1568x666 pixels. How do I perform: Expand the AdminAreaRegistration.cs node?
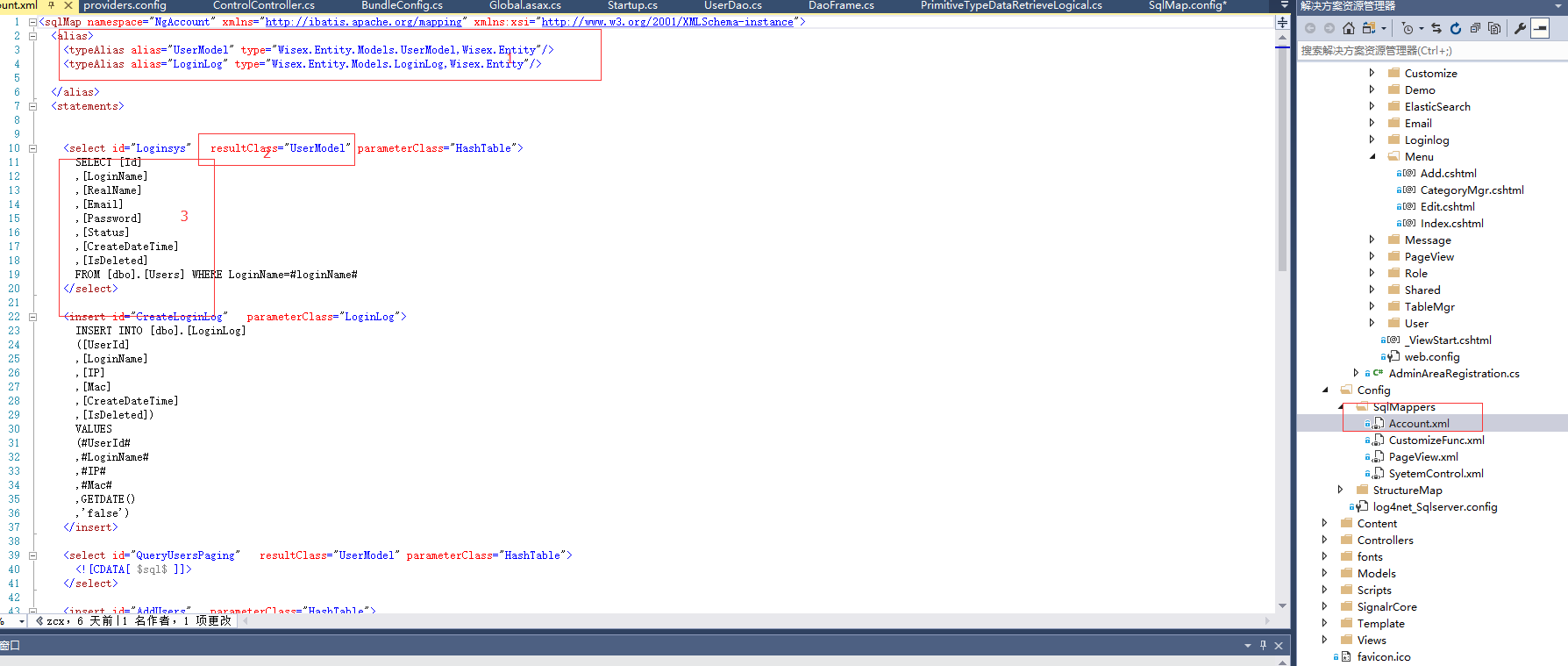(1357, 373)
